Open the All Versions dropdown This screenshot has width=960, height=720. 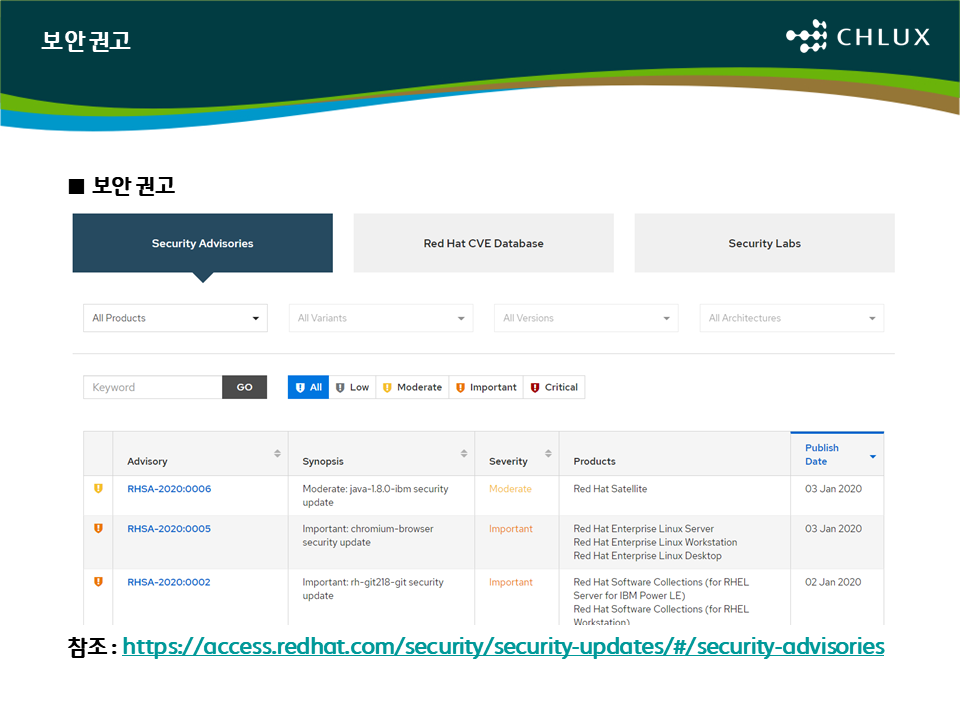coord(587,318)
